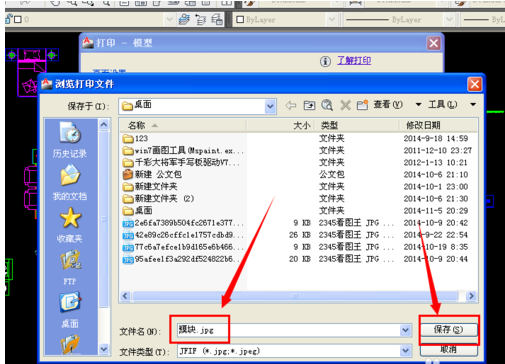Select 桌面 desktop shortcut in sidebar

(70, 310)
